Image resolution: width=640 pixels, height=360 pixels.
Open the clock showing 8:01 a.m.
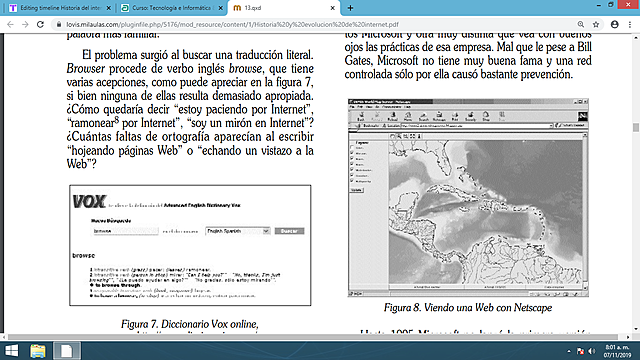point(618,351)
